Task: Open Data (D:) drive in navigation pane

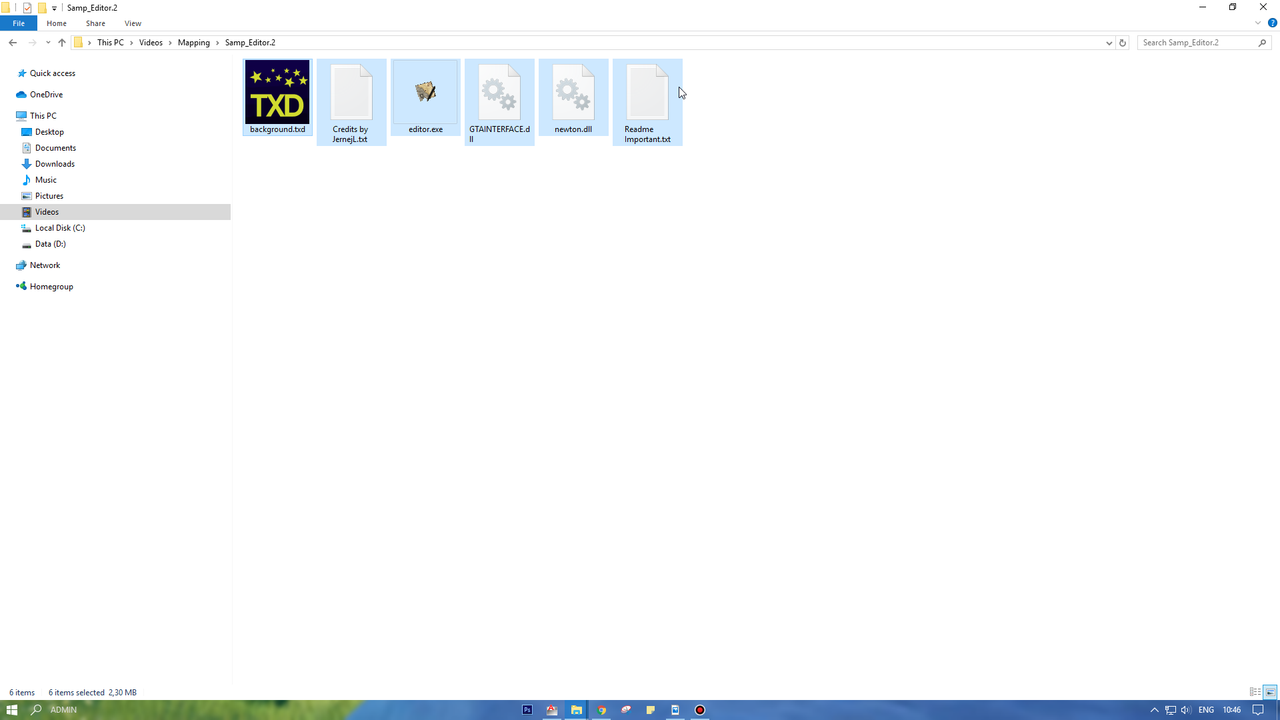Action: (50, 244)
